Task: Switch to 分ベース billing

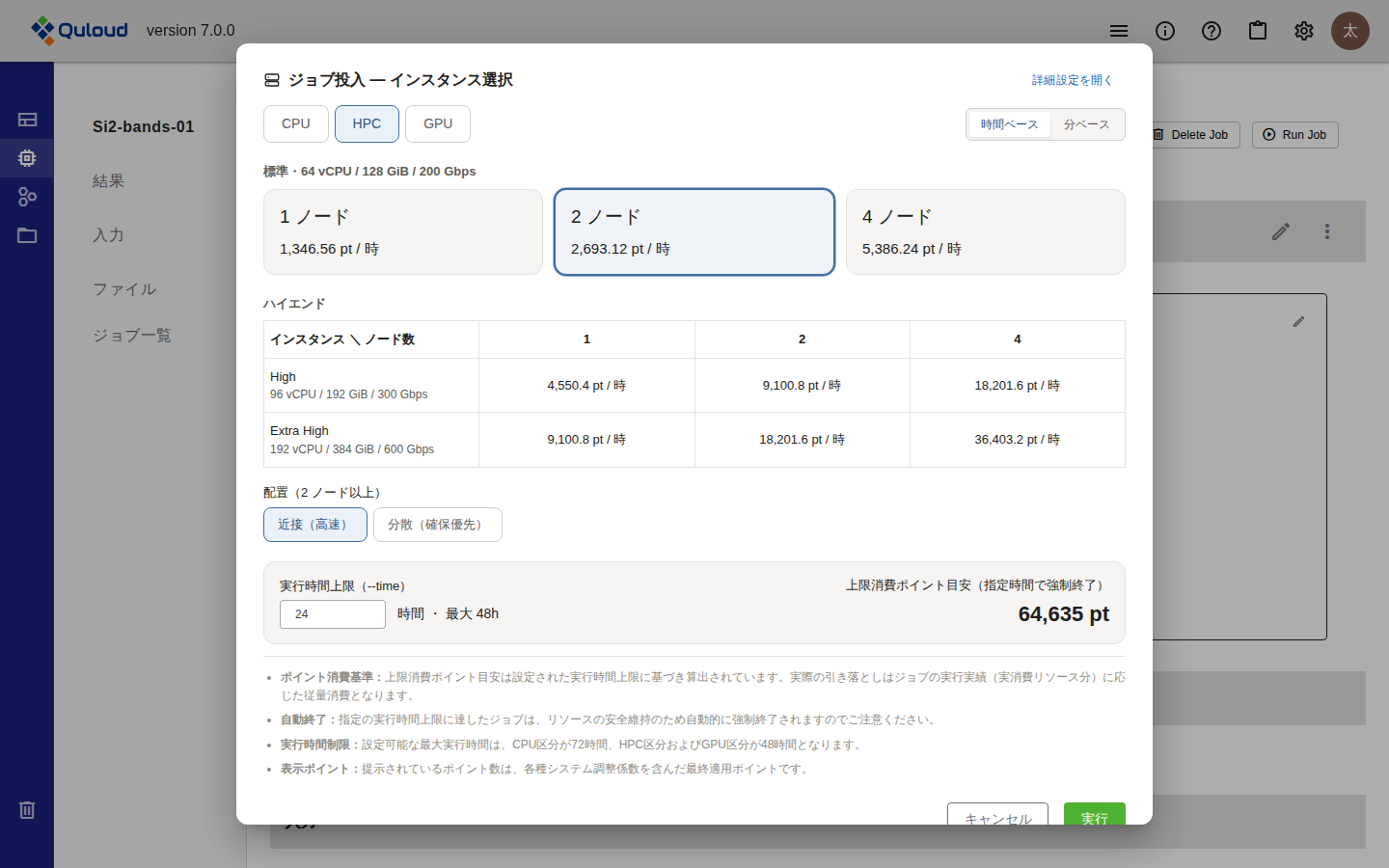Action: coord(1087,124)
